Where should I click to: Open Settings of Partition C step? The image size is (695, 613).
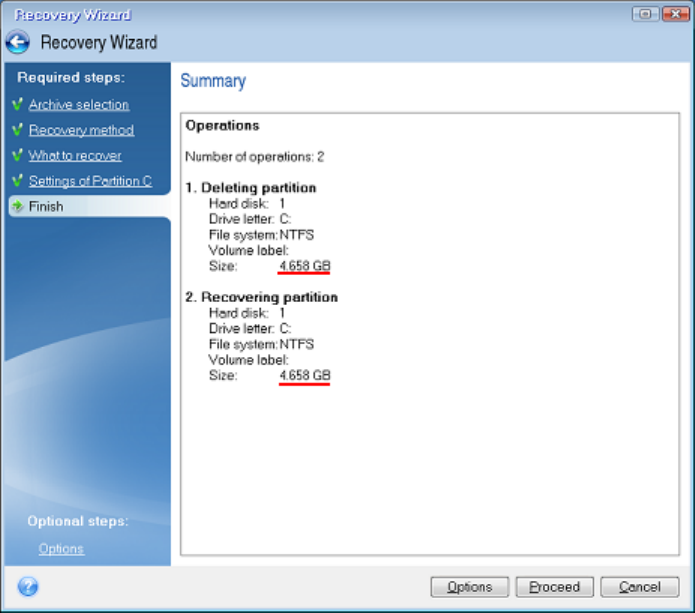pyautogui.click(x=90, y=181)
